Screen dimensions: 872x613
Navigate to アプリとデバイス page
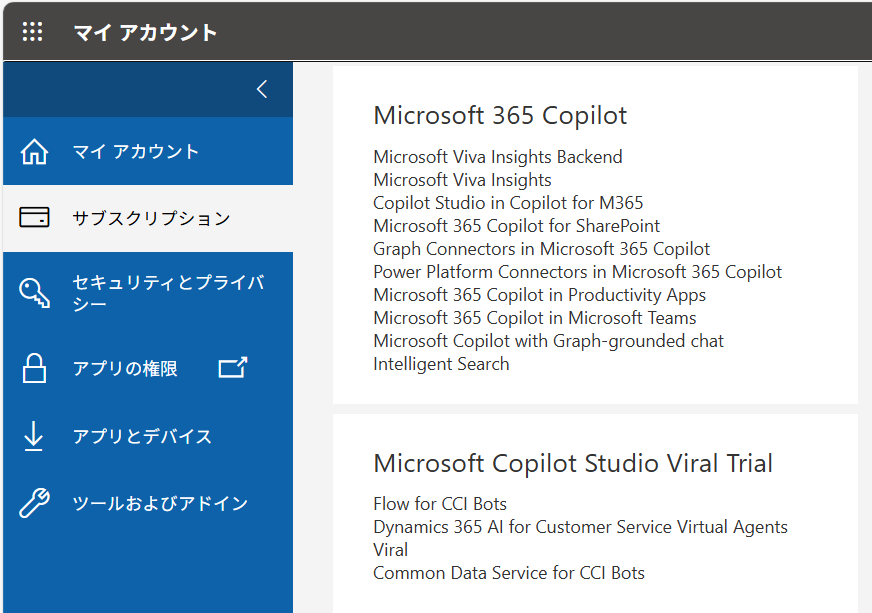(148, 436)
